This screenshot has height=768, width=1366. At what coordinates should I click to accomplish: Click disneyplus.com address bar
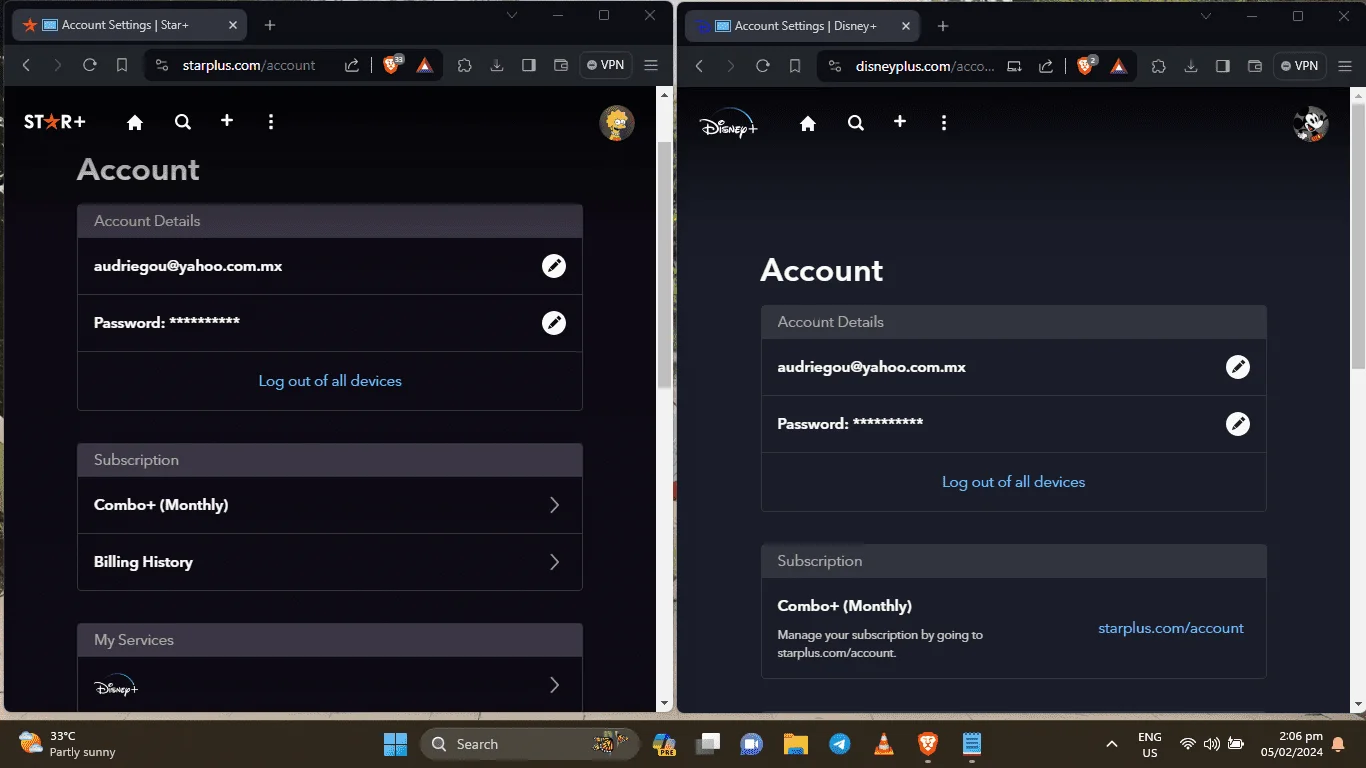(925, 66)
